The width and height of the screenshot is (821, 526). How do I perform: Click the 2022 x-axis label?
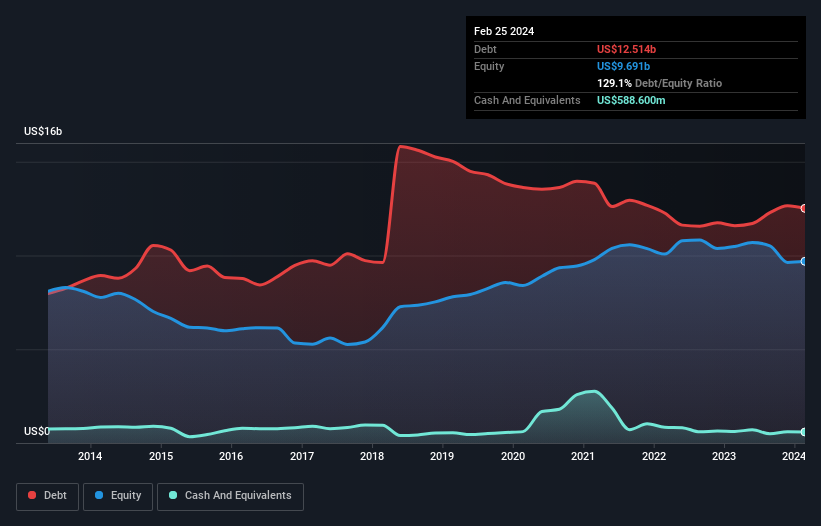tap(654, 456)
